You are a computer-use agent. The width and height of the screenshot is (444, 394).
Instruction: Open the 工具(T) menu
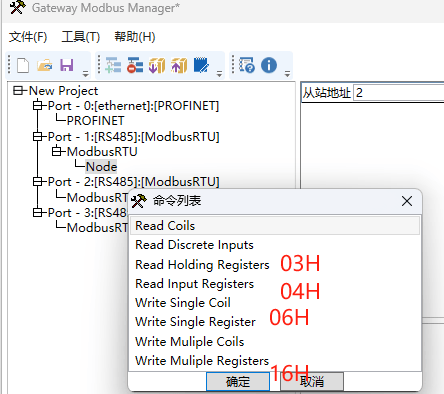[81, 37]
